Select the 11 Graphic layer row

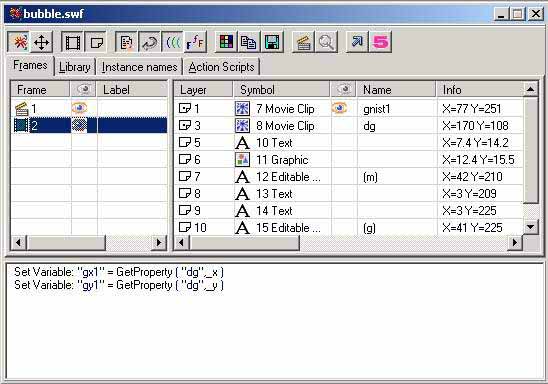(348, 160)
